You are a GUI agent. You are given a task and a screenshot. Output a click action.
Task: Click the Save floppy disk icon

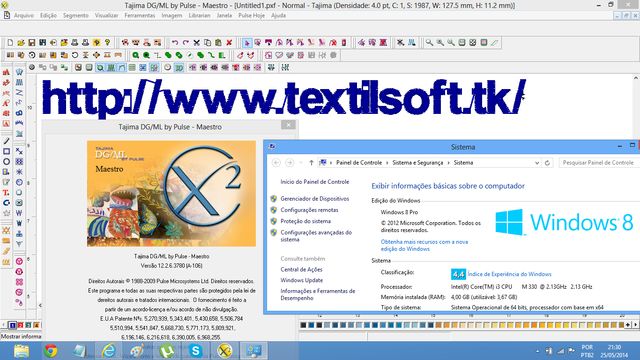(x=31, y=42)
